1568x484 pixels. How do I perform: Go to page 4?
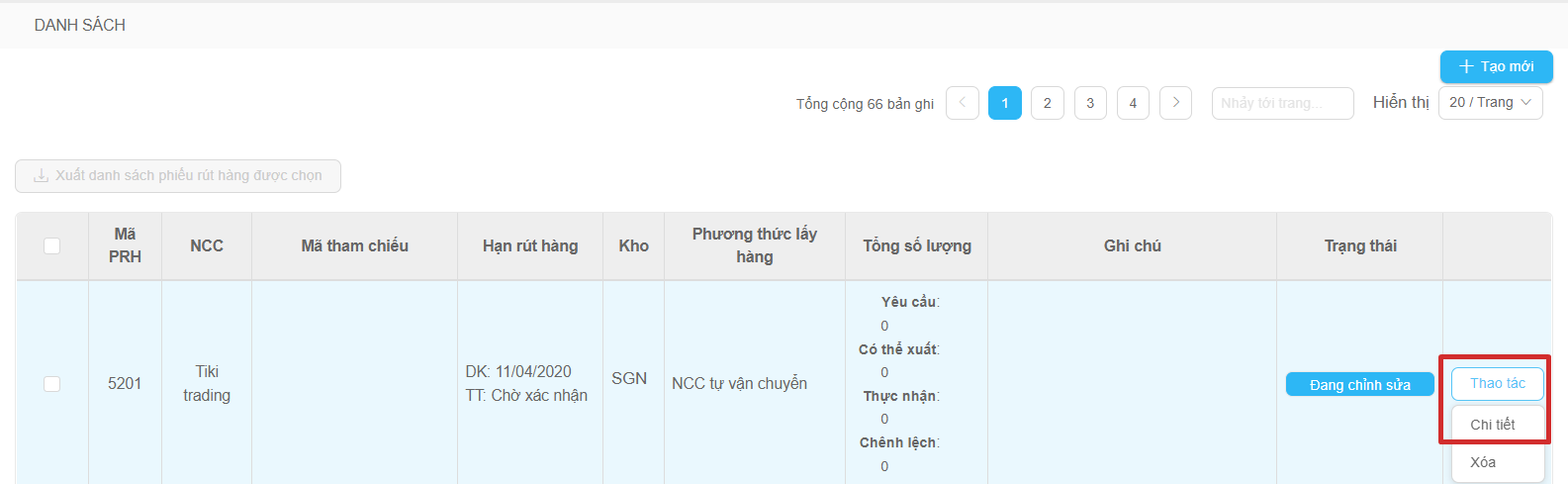pyautogui.click(x=1133, y=103)
